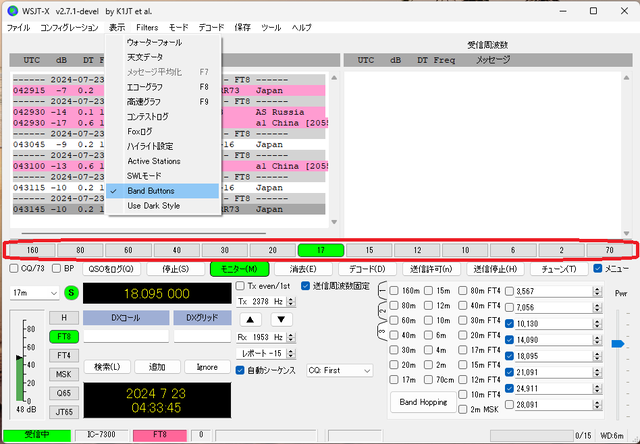Screen dimensions: 640x444
Task: Click the green S split indicator
Action: (x=71, y=293)
